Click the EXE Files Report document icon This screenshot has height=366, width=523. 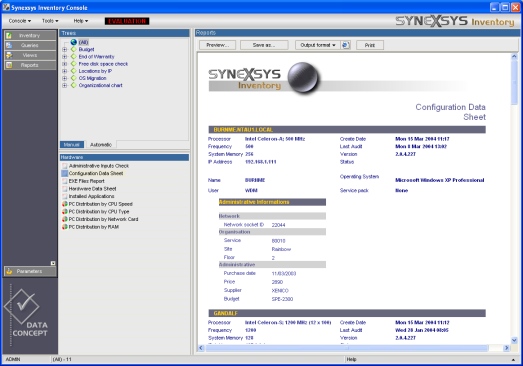[x=65, y=181]
